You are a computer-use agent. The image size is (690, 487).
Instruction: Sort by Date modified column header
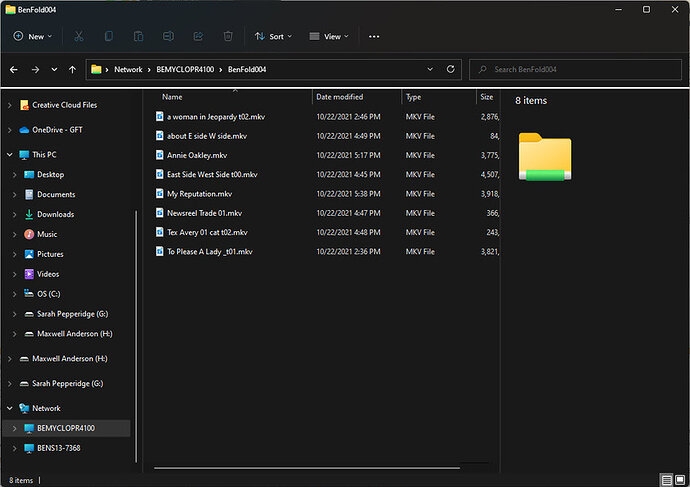tap(340, 97)
